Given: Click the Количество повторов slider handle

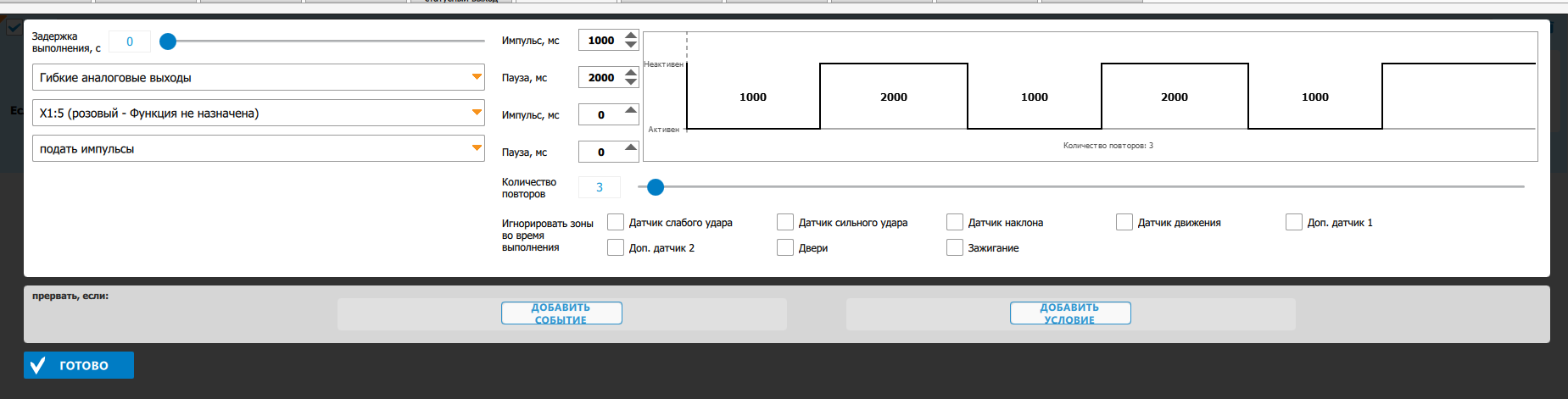Looking at the screenshot, I should (656, 186).
